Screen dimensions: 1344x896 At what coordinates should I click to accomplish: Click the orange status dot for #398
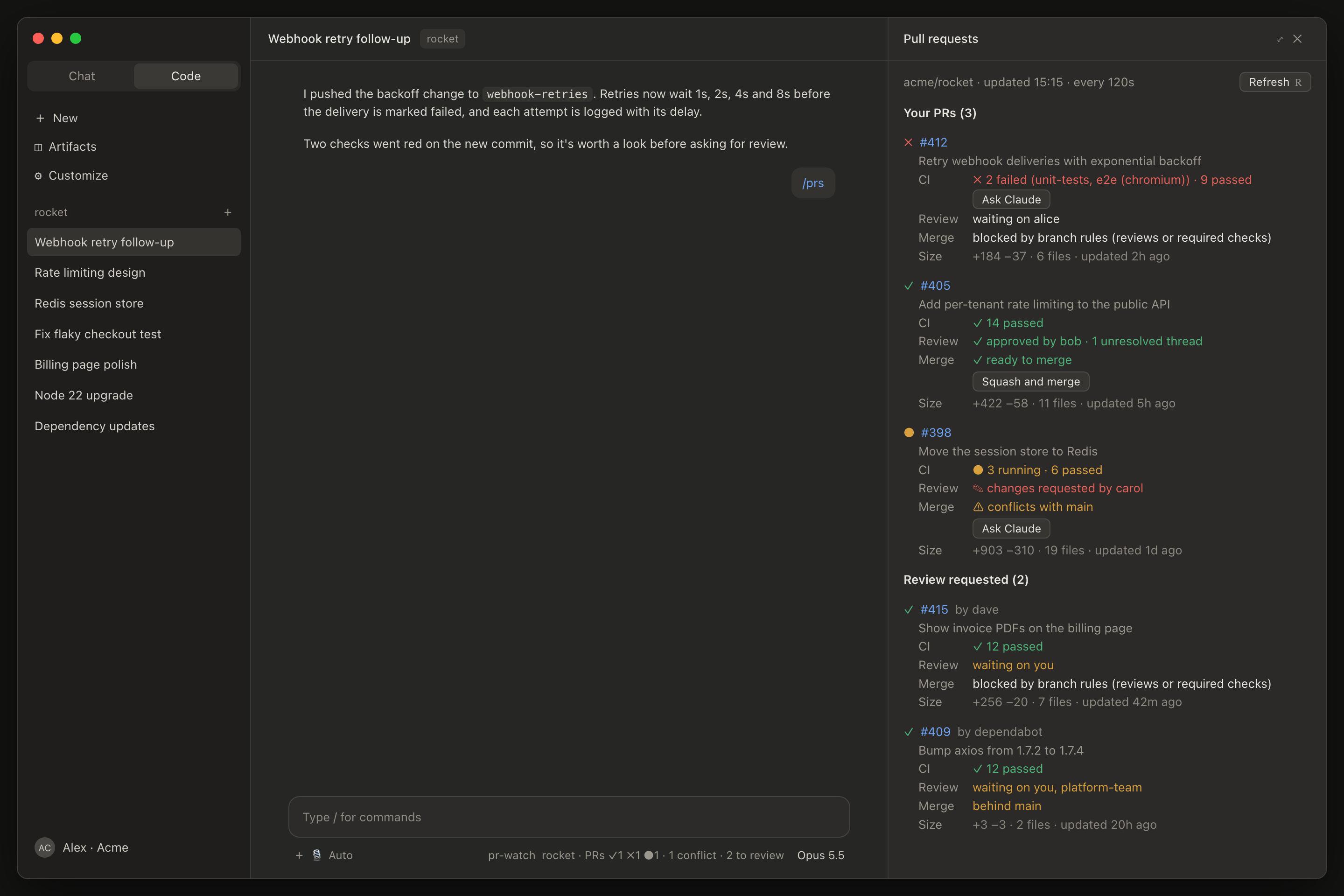(x=909, y=433)
